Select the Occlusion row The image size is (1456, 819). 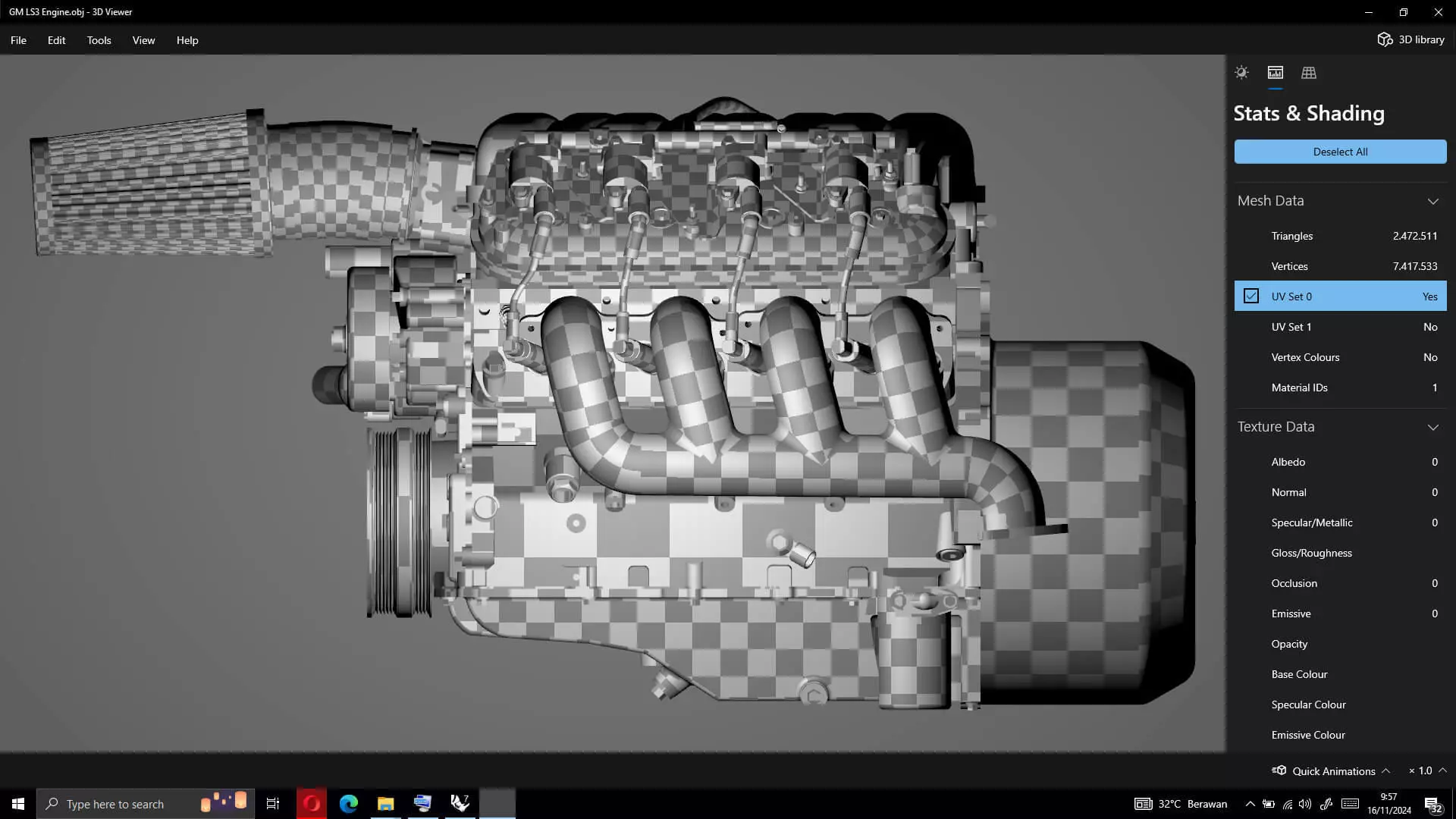tap(1340, 583)
